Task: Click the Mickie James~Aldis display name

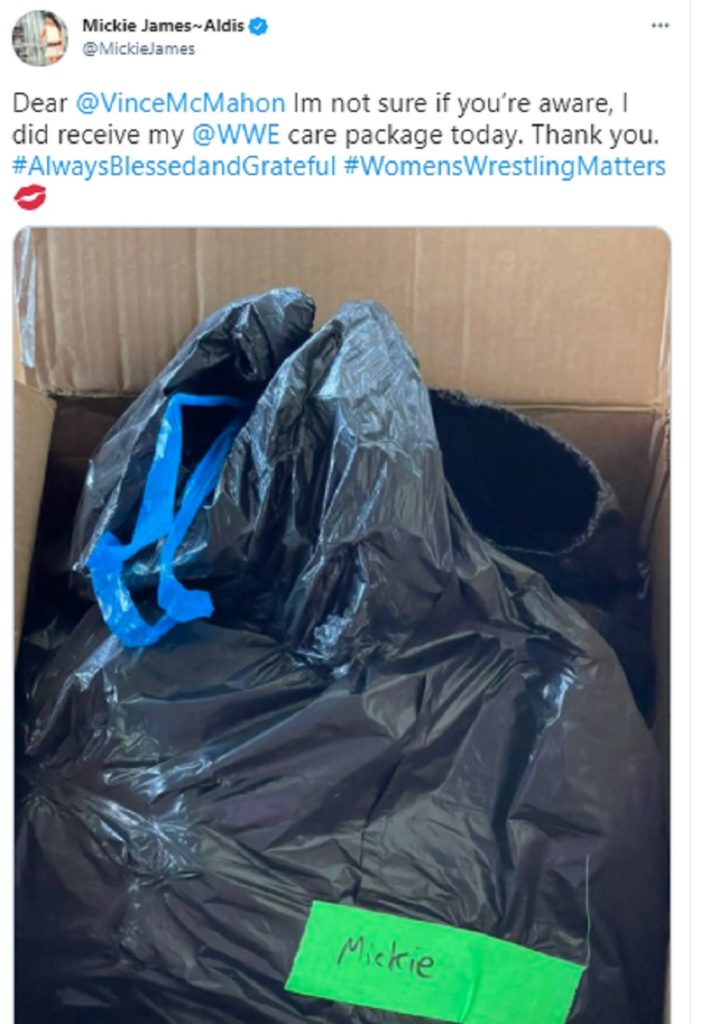Action: [x=163, y=26]
